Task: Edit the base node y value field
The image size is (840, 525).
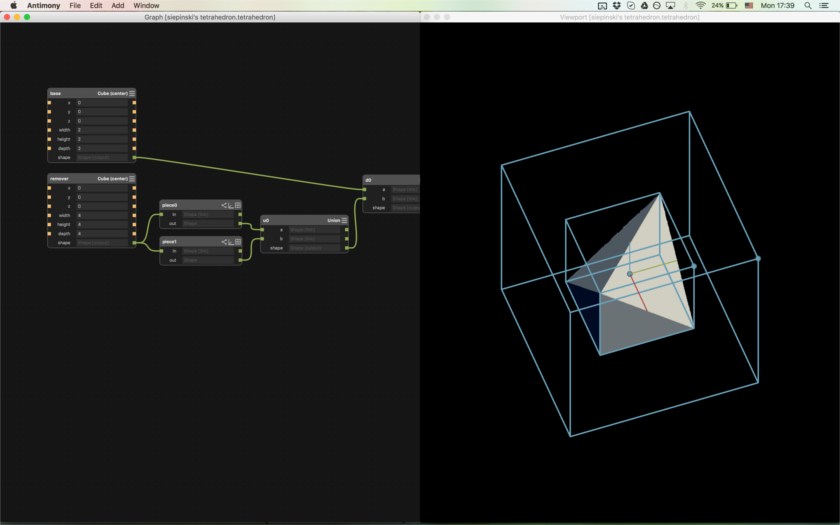Action: [102, 111]
